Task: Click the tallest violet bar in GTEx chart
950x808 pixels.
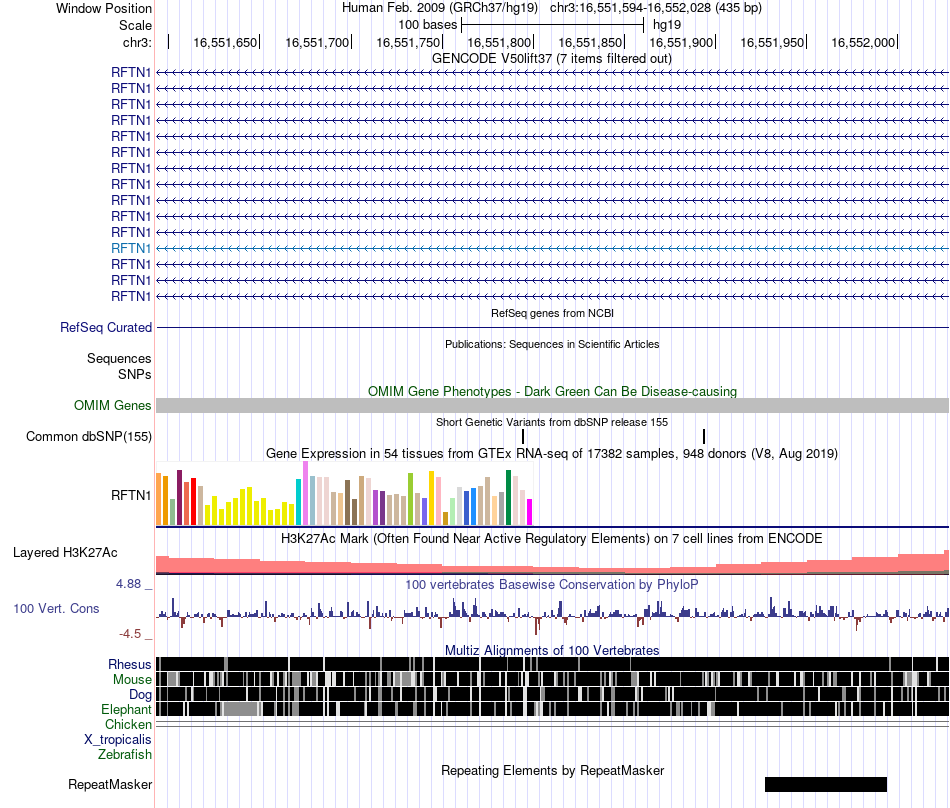Action: (x=305, y=493)
